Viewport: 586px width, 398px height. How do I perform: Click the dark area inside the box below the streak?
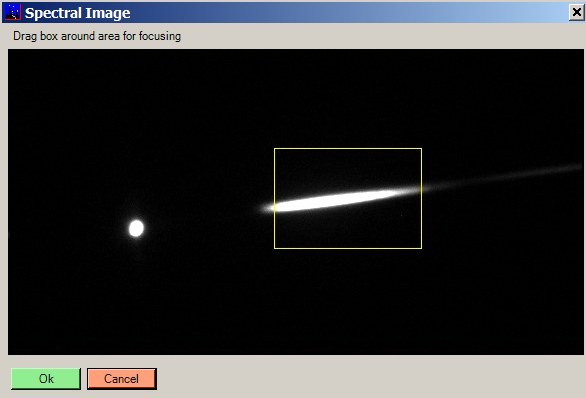[348, 230]
